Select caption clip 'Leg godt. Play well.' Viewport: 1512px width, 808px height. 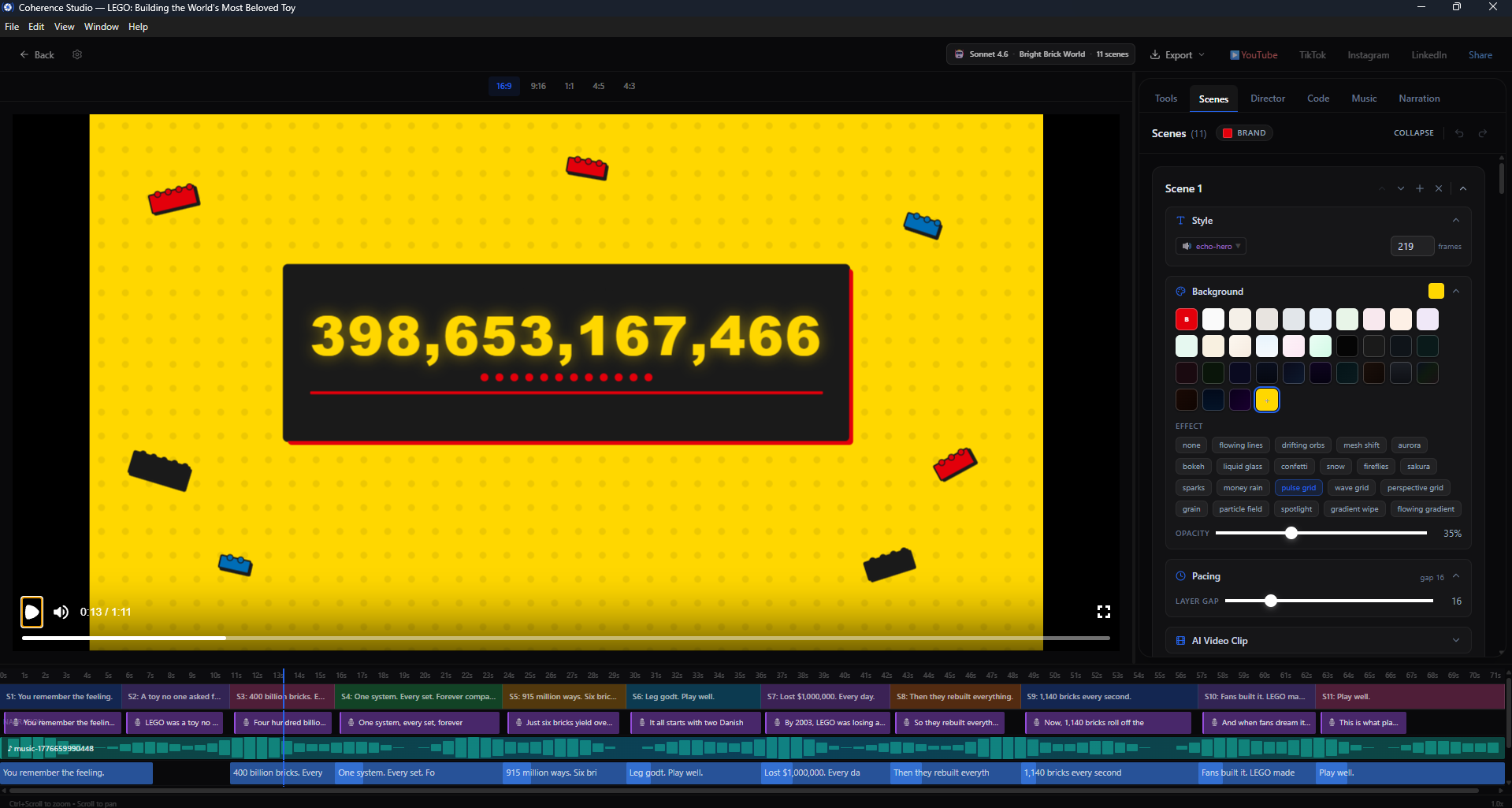(693, 773)
